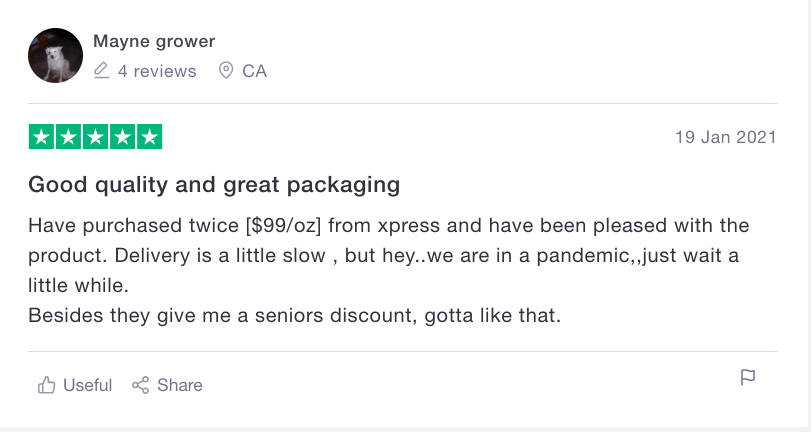Screen dimensions: 811x432
Task: Click the CA location label
Action: [254, 71]
